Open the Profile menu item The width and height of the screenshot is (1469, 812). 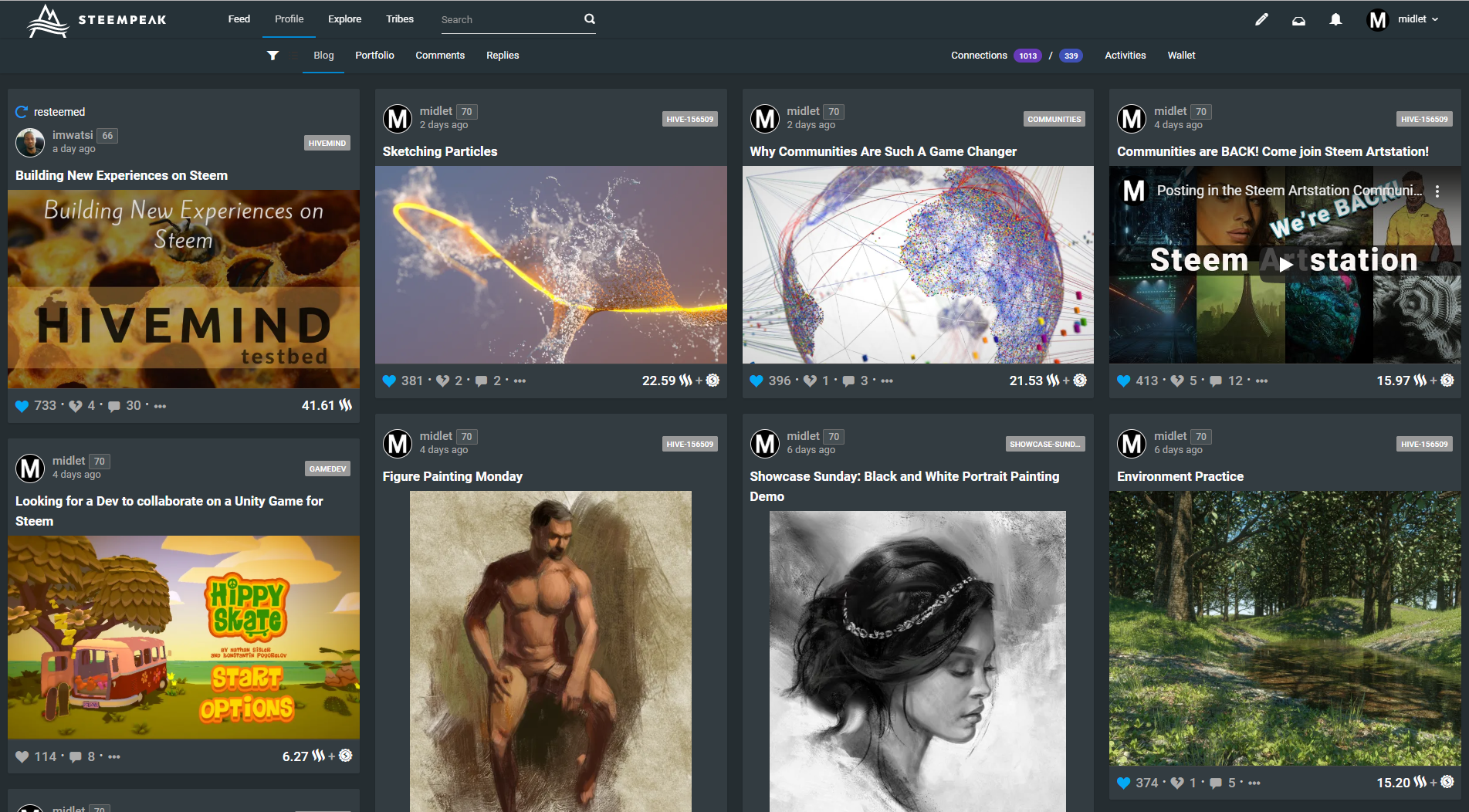pyautogui.click(x=289, y=19)
